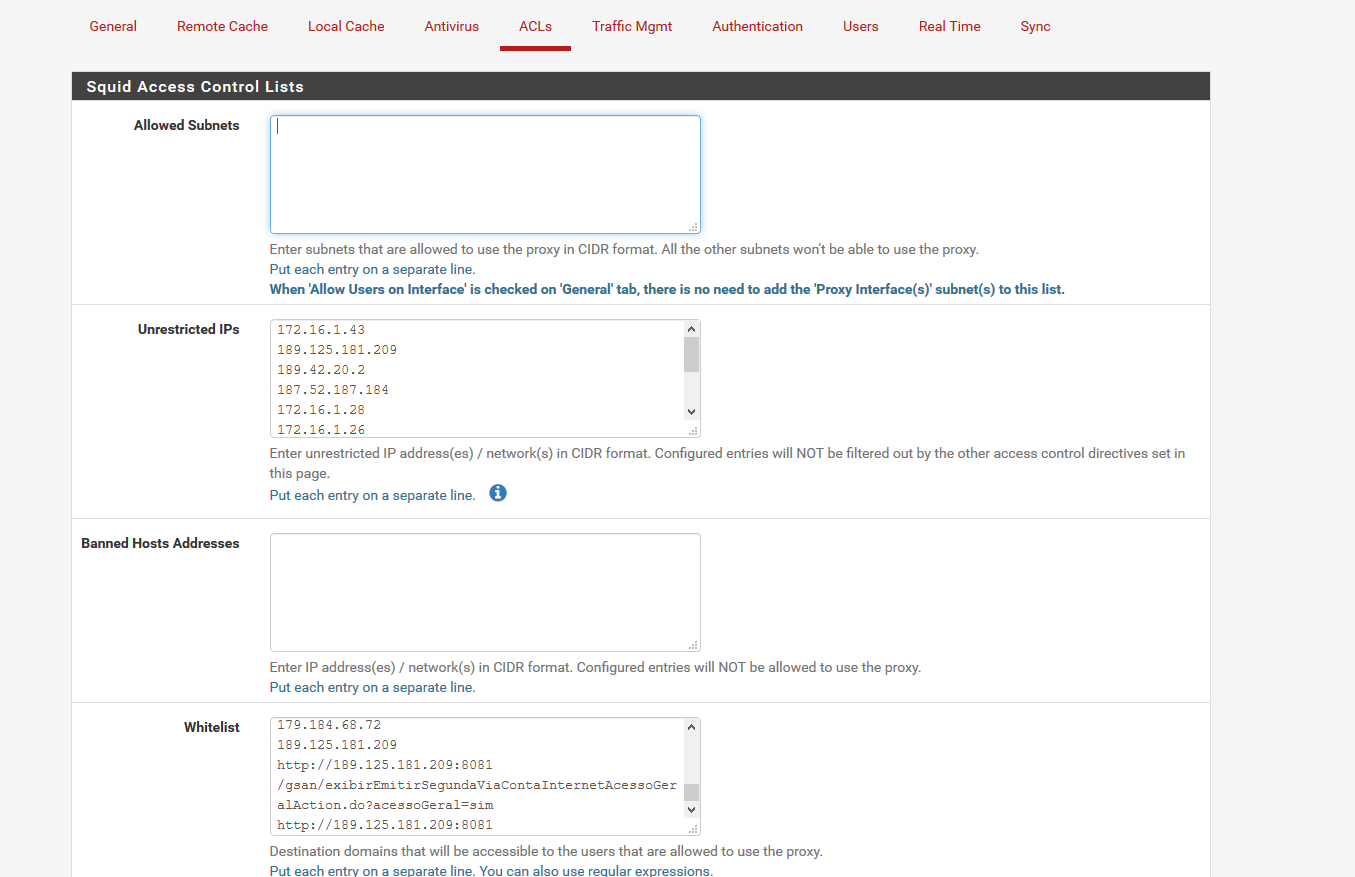Screen dimensions: 1355x877
Task: Click inside the Allowed Subnets text area
Action: (x=485, y=175)
